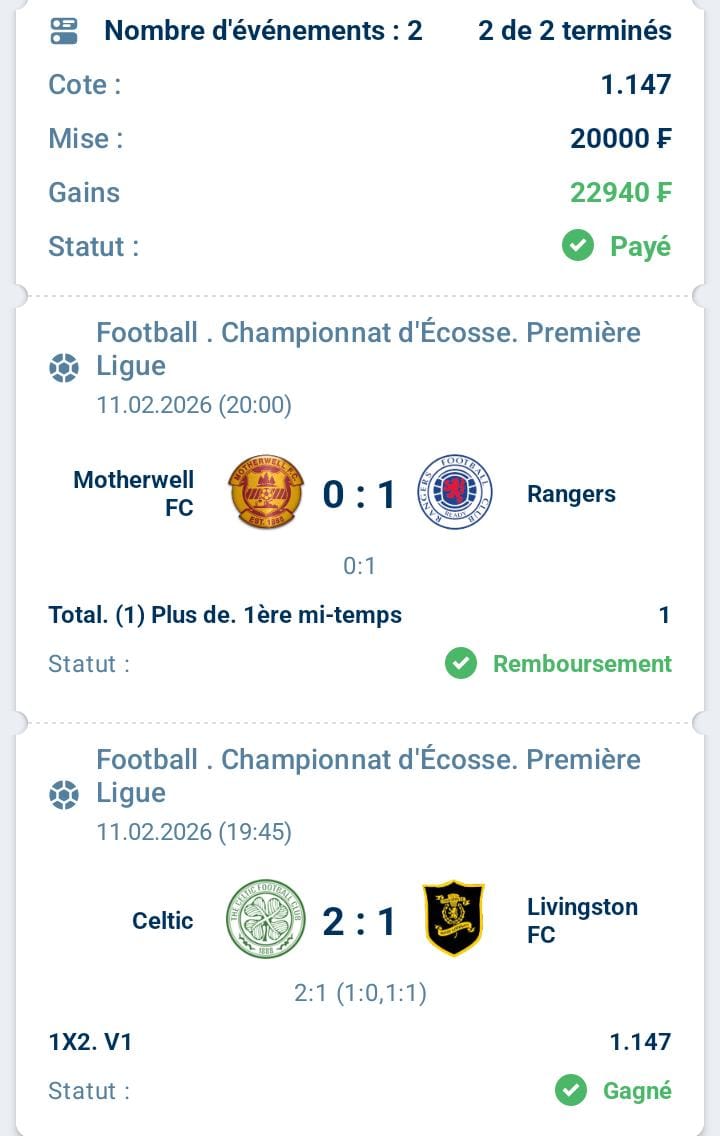The image size is (720, 1136).
Task: Click the green checkmark next to Gagné
Action: tap(571, 1090)
